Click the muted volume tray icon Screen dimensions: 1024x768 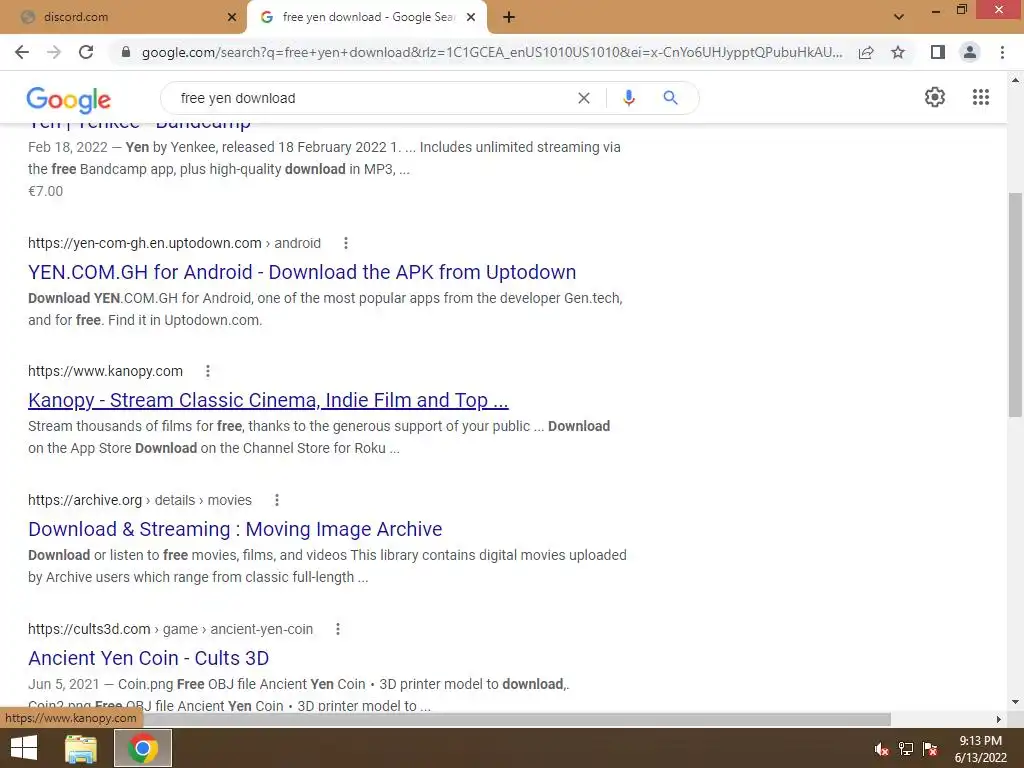(x=881, y=748)
